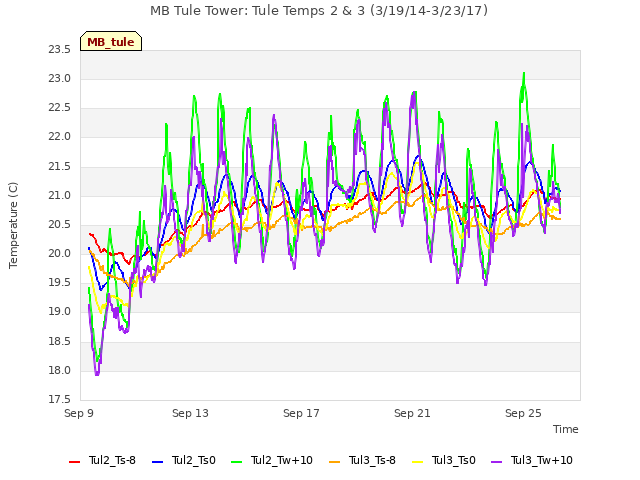Screen dimensions: 640x480
Task: Click the purple Tul3_Tw+10 legend color marker
Action: coord(497,462)
